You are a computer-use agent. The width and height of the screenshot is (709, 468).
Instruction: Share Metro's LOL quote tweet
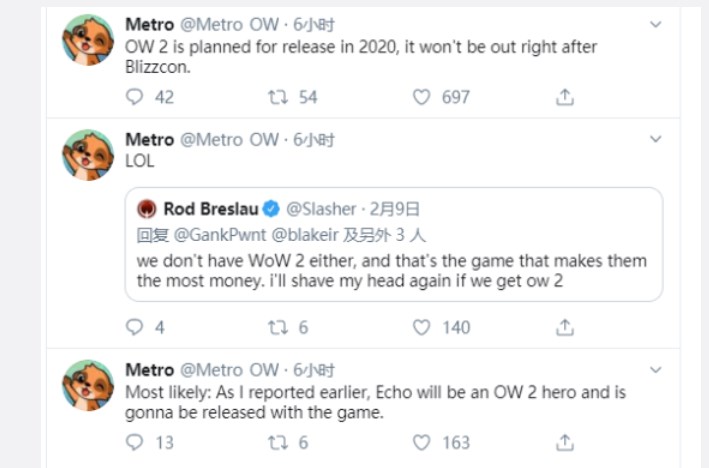565,327
